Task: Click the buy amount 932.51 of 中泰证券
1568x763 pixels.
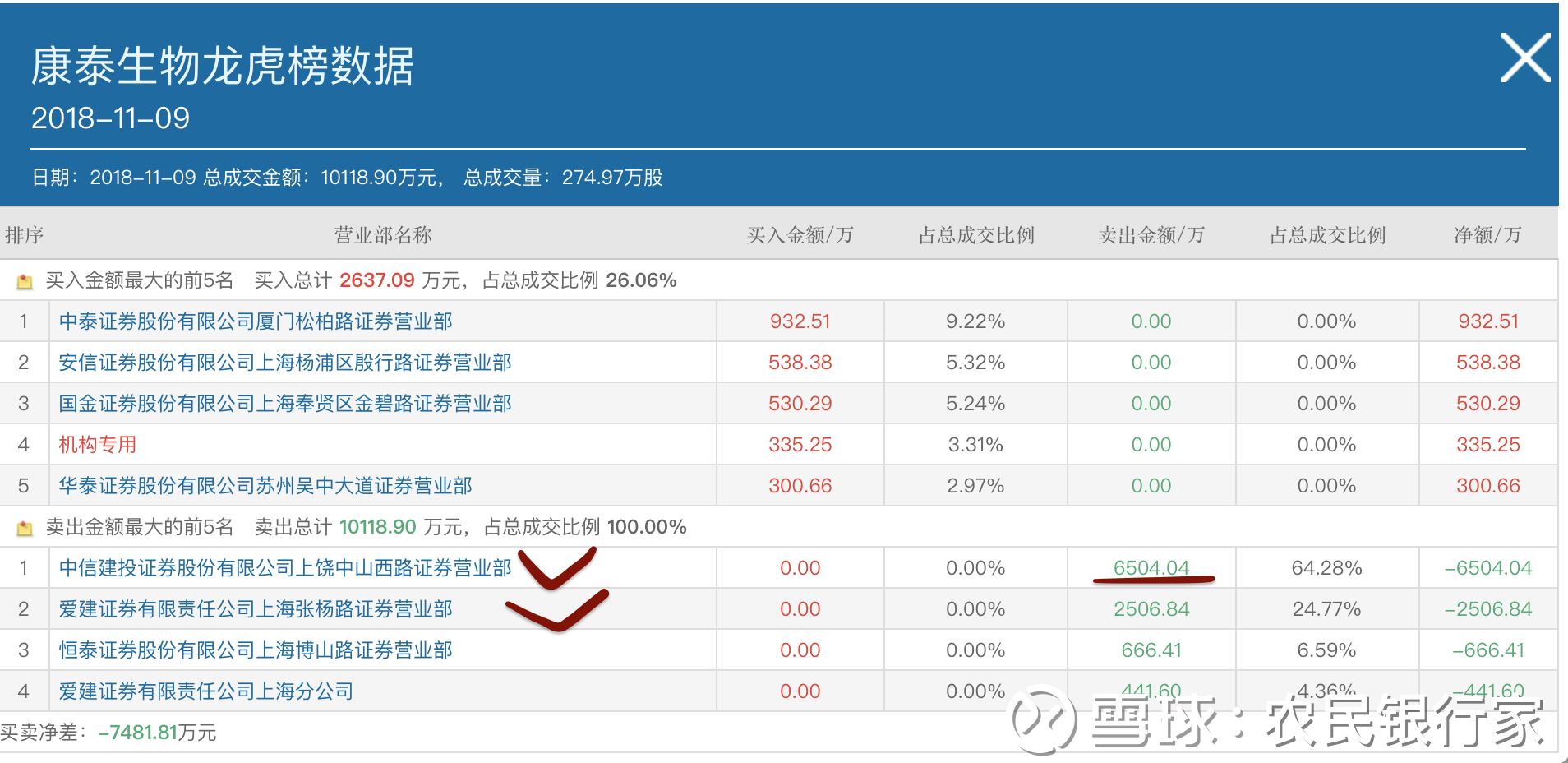Action: pyautogui.click(x=800, y=321)
